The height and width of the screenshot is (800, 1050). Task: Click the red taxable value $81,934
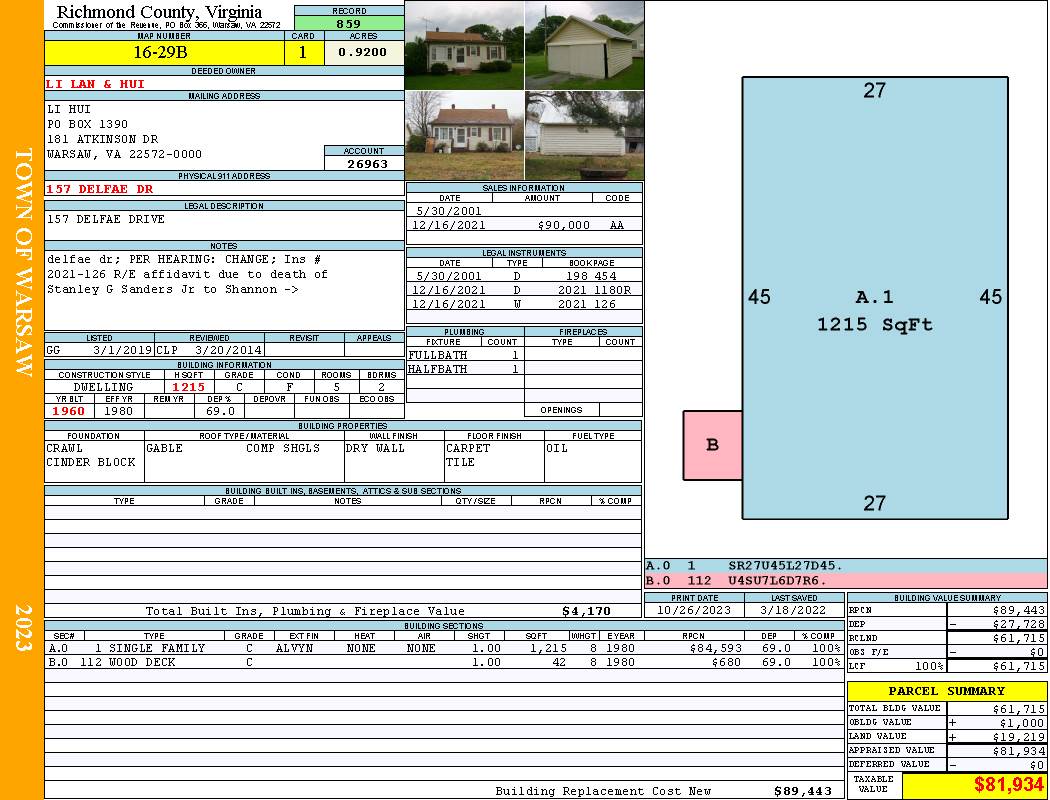(974, 785)
